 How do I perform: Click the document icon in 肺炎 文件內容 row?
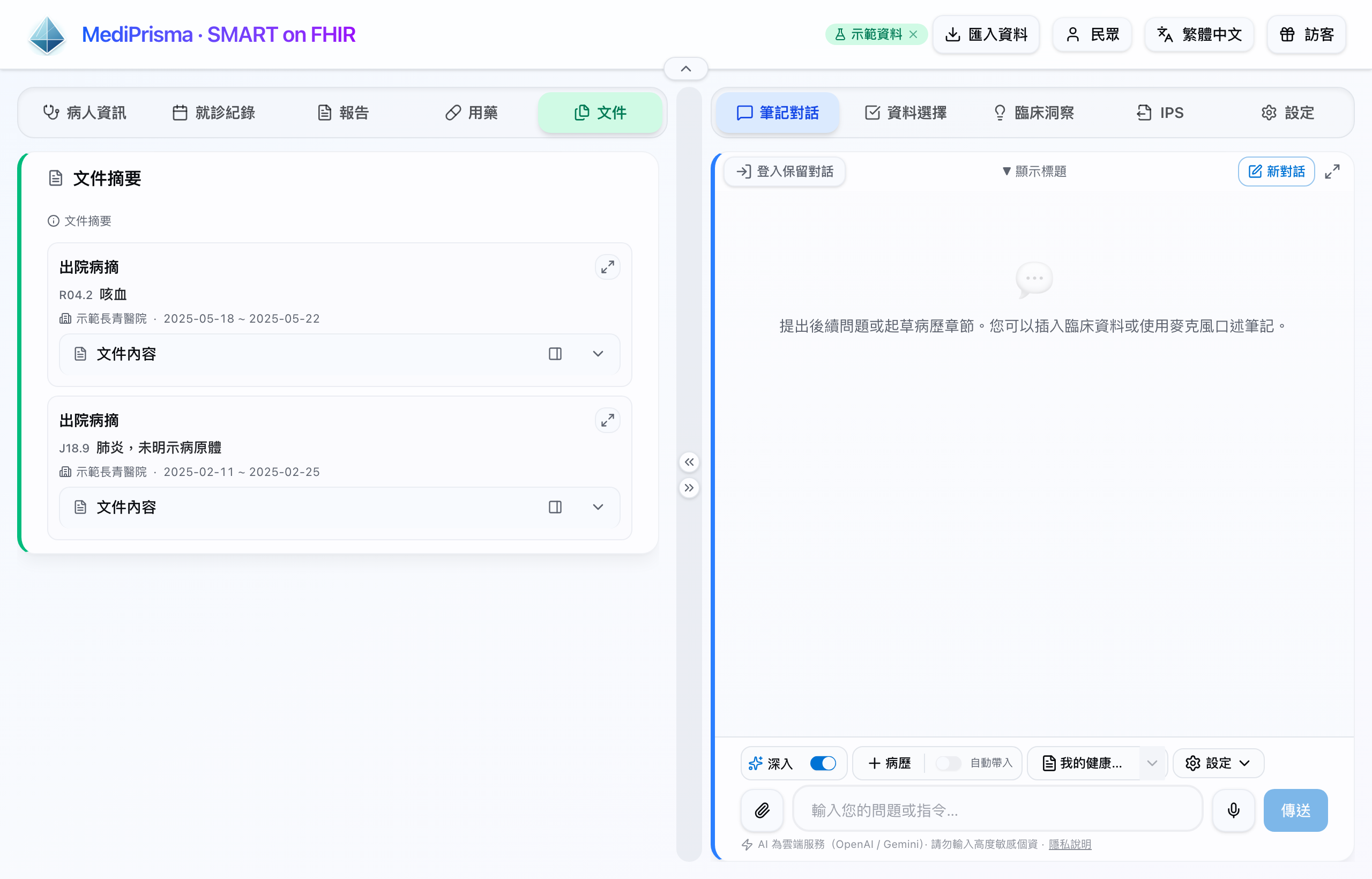tap(80, 507)
